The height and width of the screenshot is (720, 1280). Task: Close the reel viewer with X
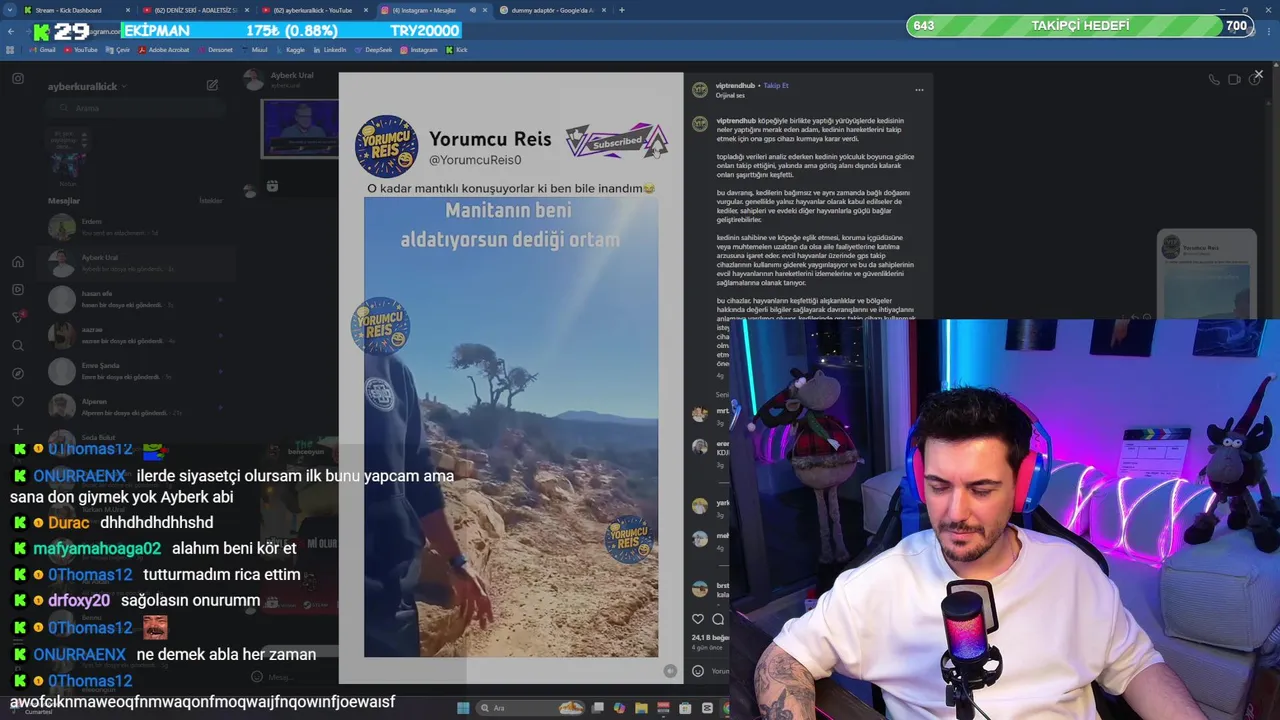point(1258,74)
